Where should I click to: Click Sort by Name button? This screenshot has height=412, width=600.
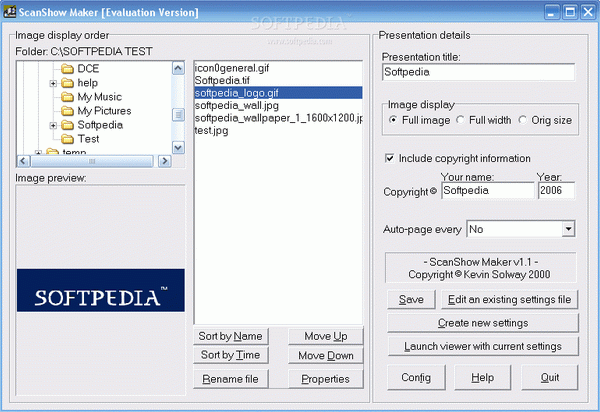[x=230, y=336]
